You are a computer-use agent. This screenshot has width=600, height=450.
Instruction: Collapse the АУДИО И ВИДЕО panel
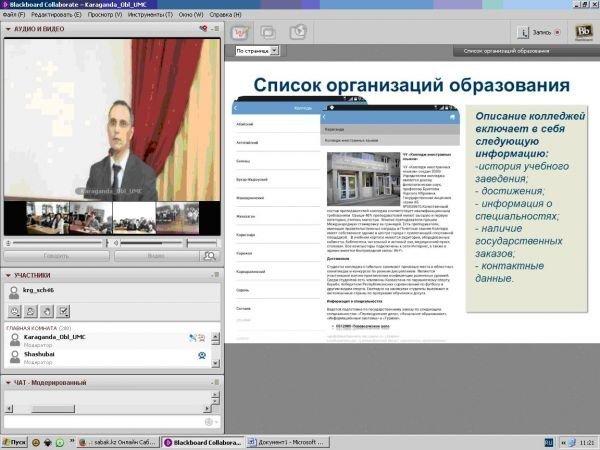[x=9, y=29]
